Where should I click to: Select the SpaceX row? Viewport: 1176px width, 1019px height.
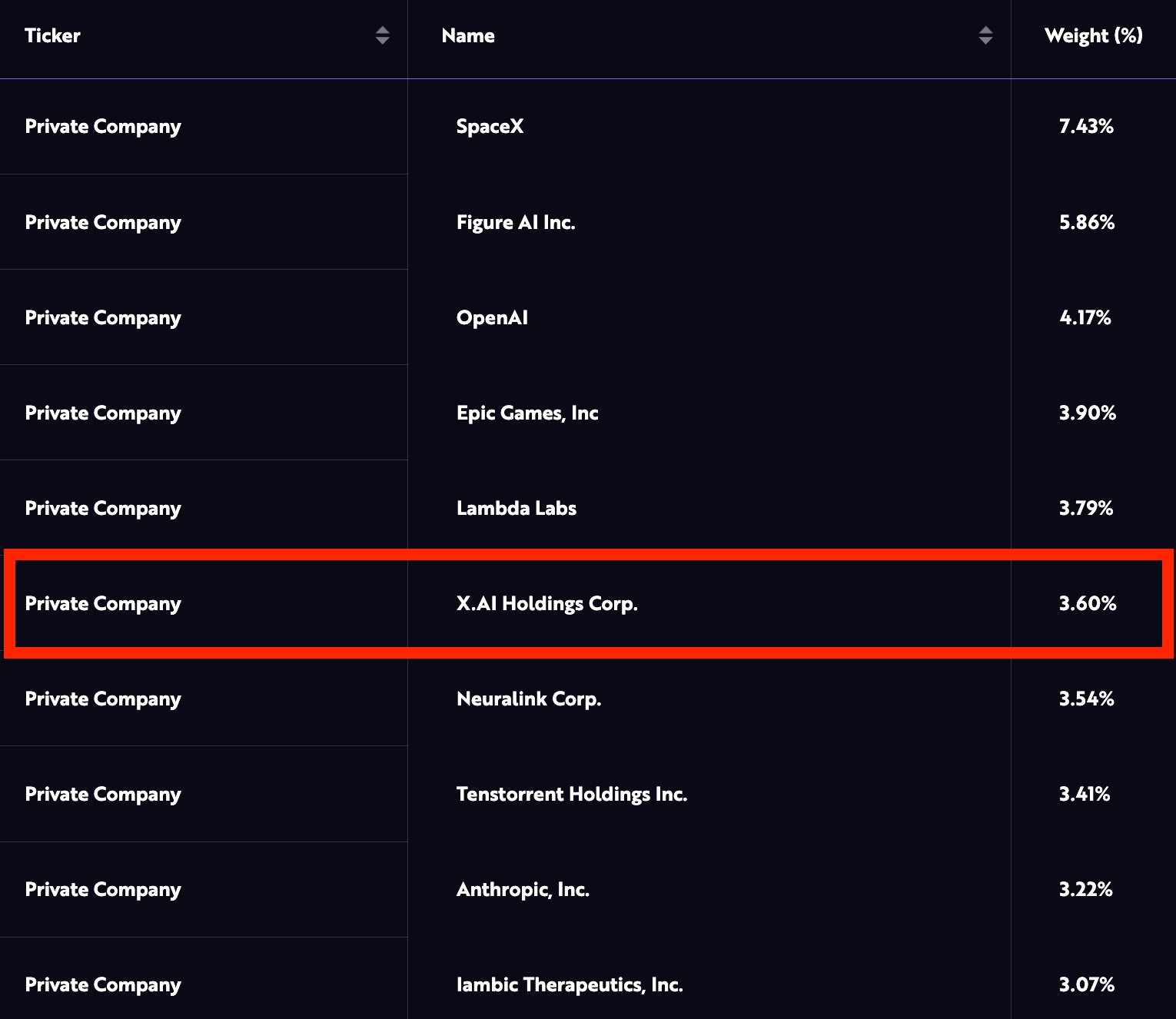pos(490,127)
